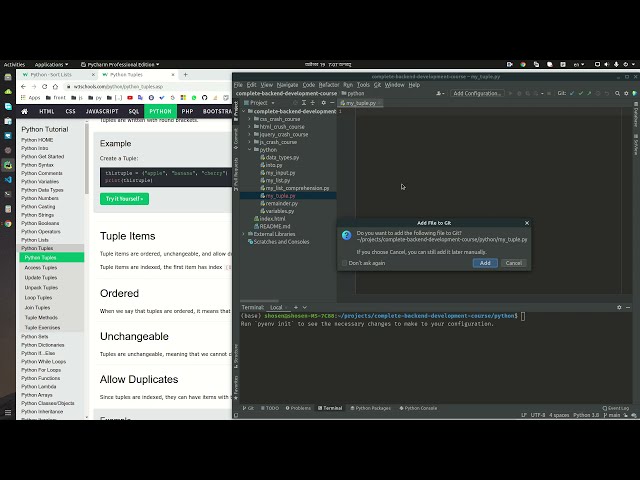
Task: Hide the Terminal panel with minus icon
Action: pos(628,307)
